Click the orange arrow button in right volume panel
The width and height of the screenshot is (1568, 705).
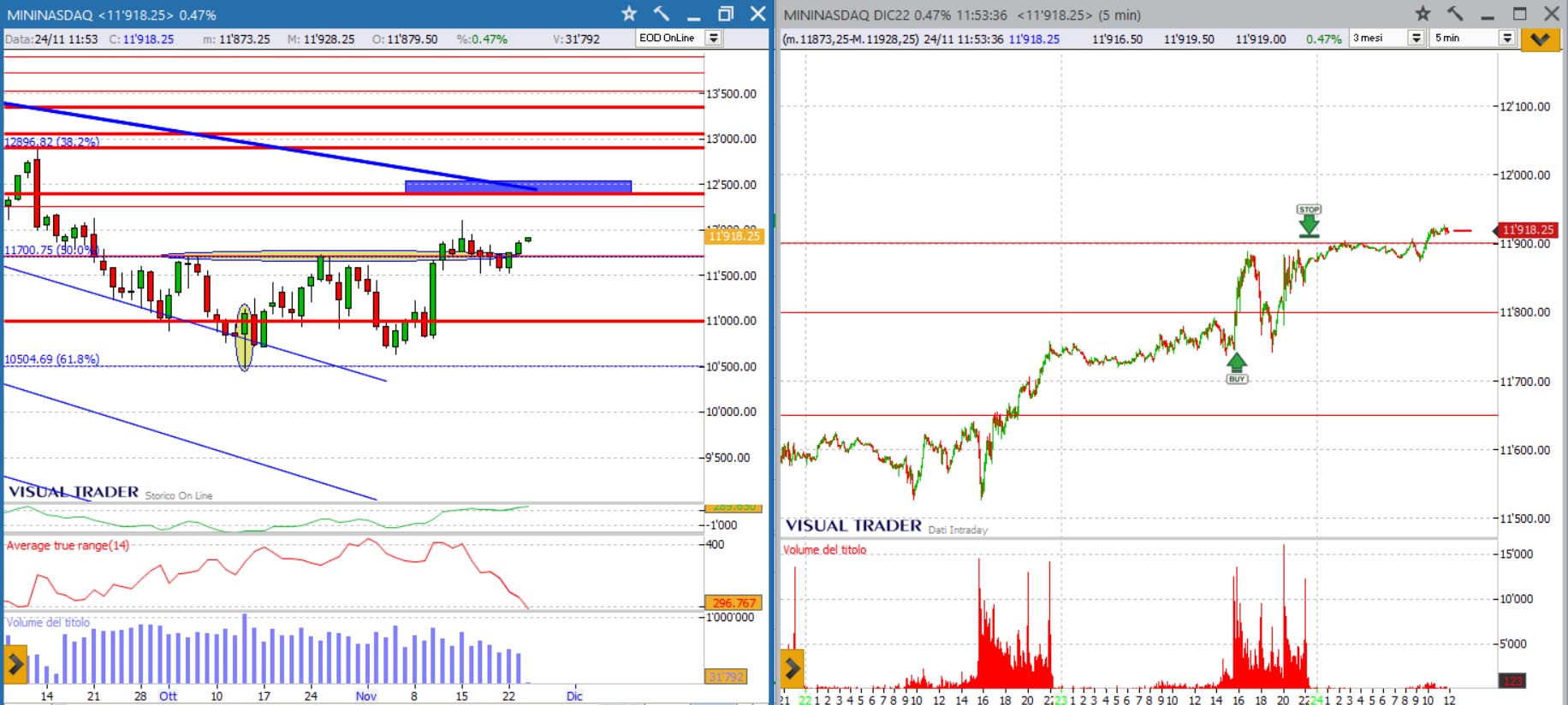point(792,668)
